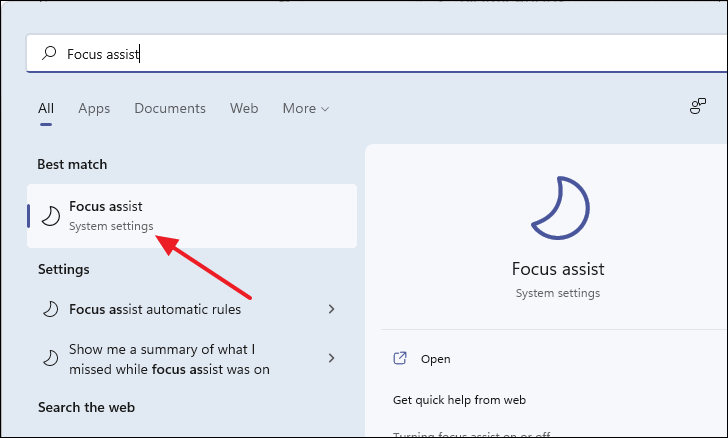Screen dimensions: 728x438
Task: Click moon icon beside Show me a summary
Action: tap(51, 358)
